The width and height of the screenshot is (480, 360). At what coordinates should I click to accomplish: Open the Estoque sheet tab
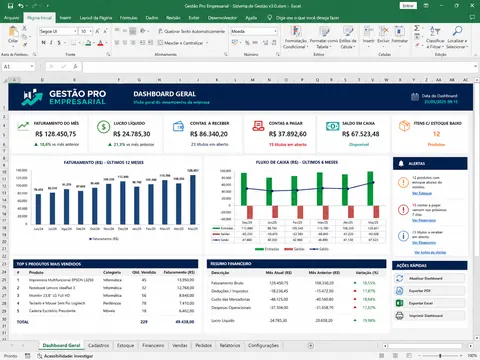coord(125,345)
